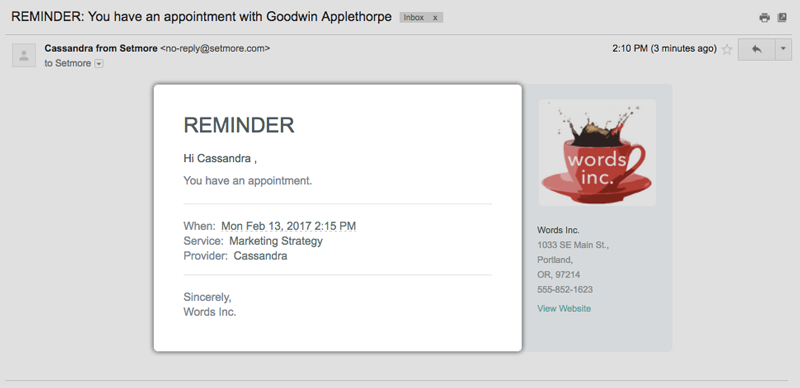Open email in new window icon
This screenshot has width=800, height=388.
[x=782, y=18]
